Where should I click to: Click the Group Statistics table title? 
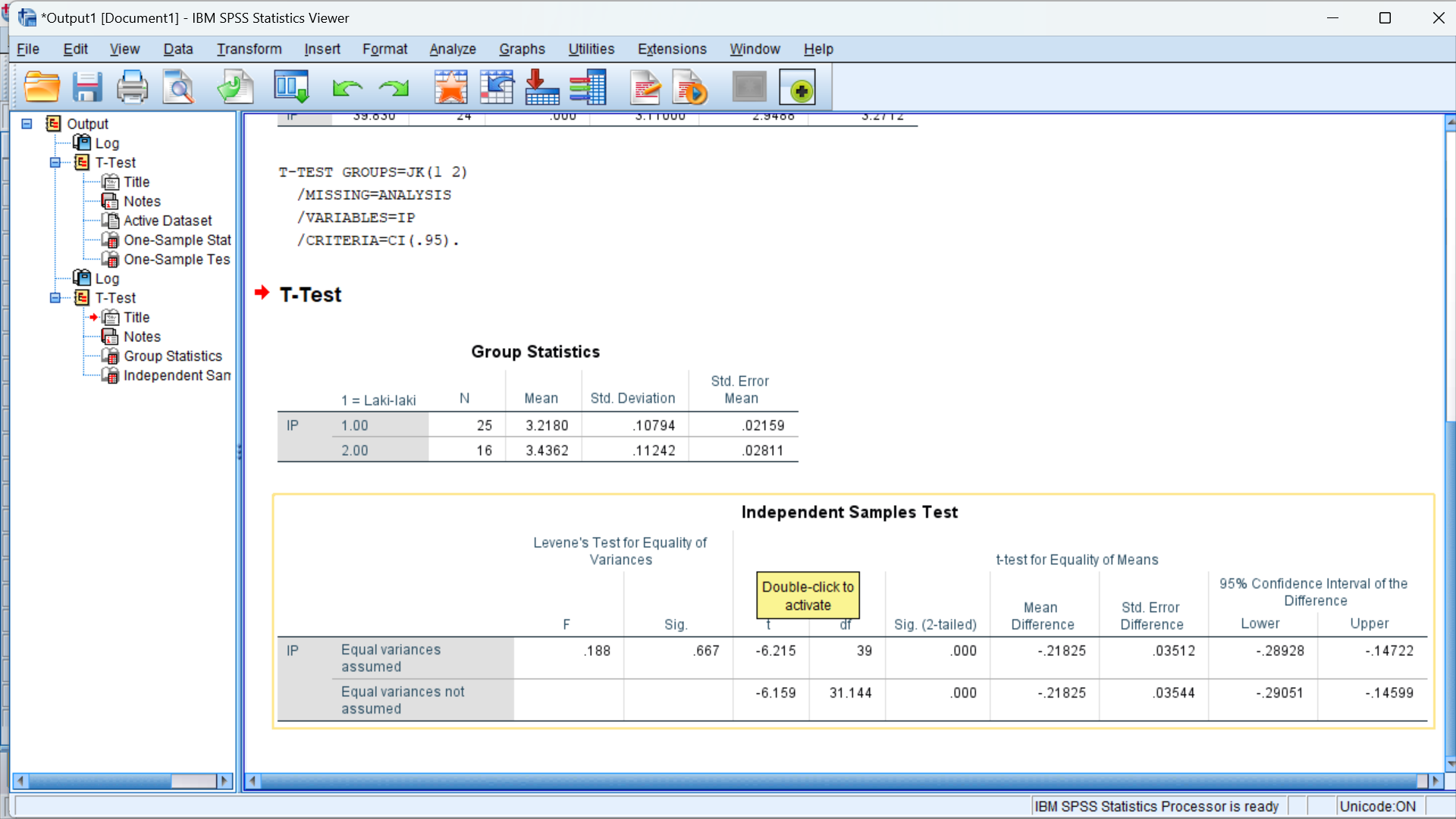click(x=535, y=352)
